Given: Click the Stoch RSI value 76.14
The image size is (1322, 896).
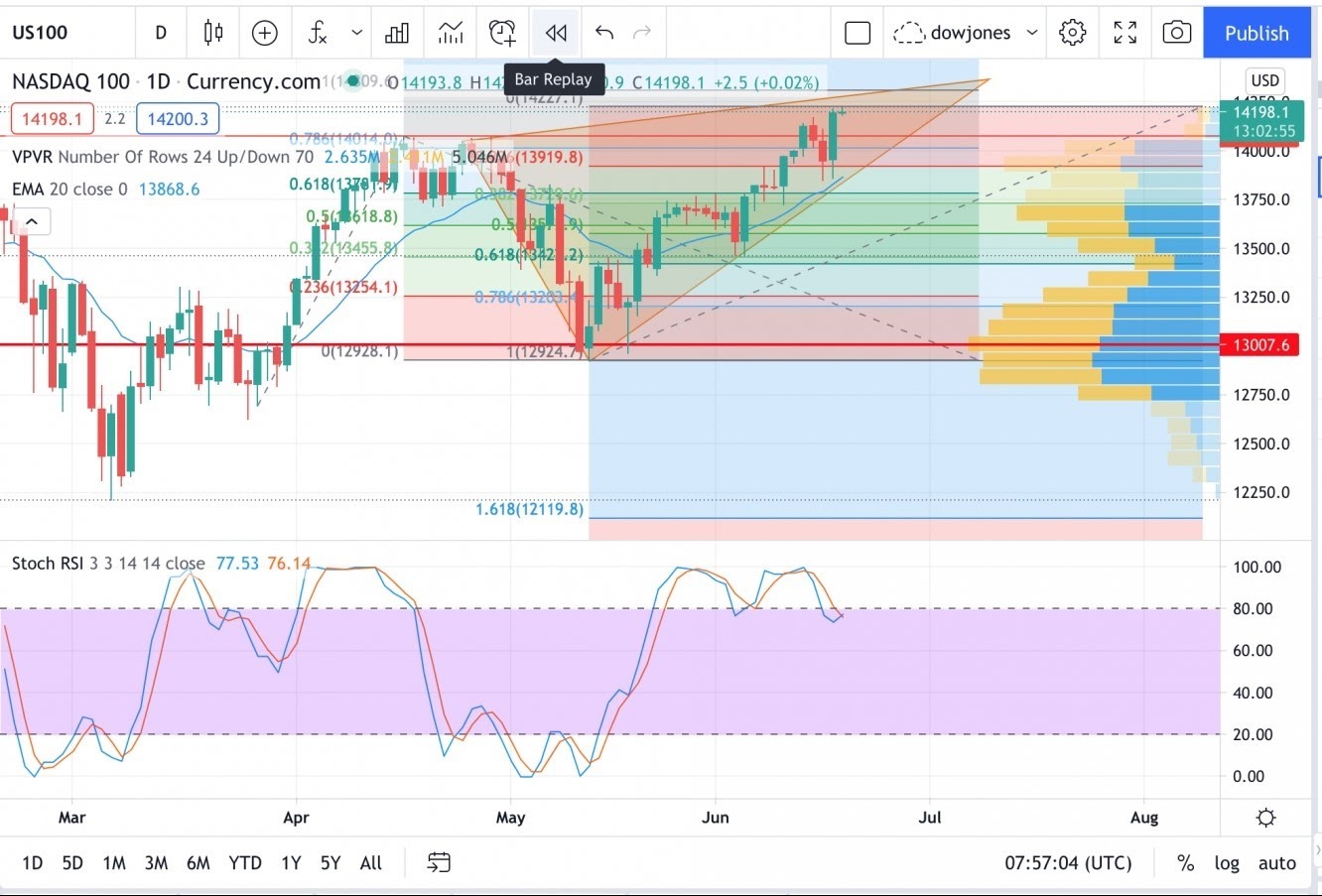Looking at the screenshot, I should coord(289,563).
